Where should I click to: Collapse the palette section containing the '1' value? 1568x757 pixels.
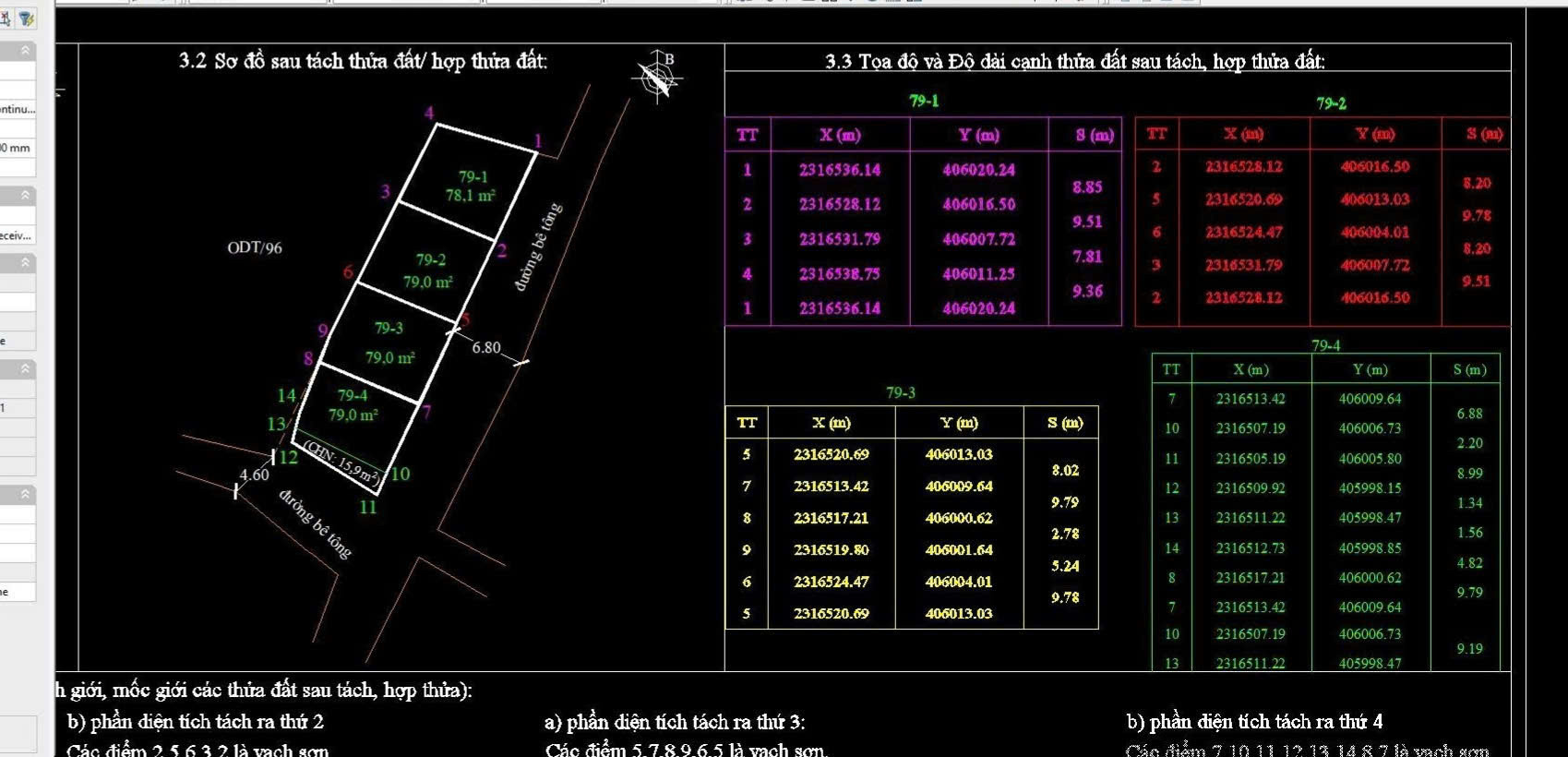pos(26,368)
